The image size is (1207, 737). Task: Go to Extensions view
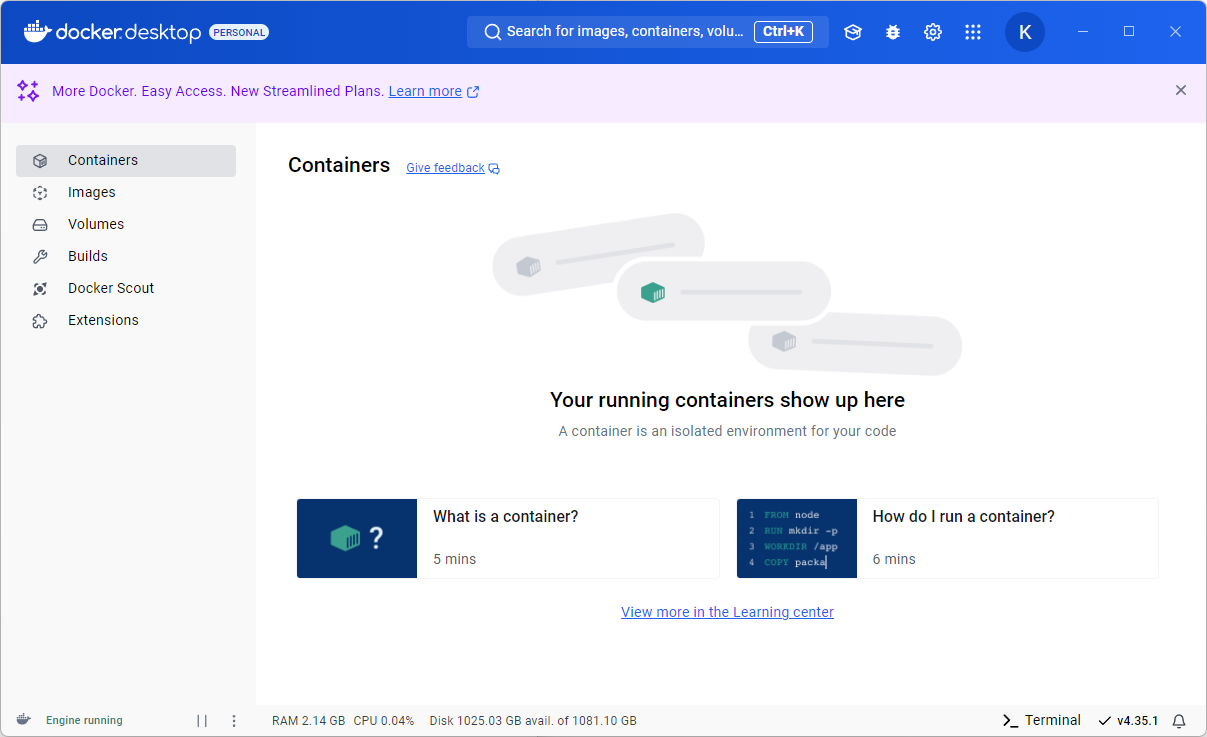pos(126,320)
